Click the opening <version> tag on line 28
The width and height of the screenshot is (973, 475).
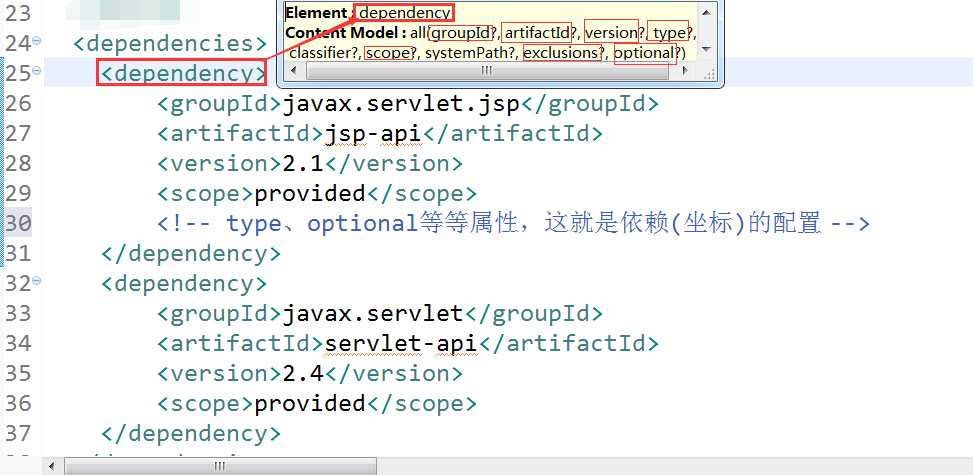219,164
